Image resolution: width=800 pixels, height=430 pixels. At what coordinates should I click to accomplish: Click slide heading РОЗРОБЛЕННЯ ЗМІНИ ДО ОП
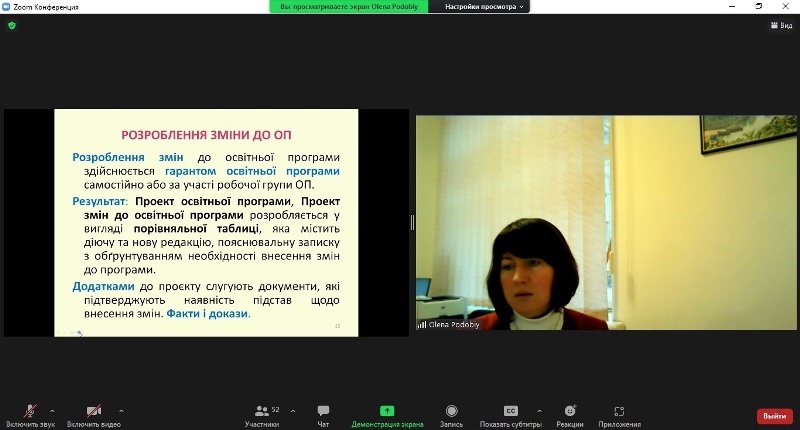coord(206,135)
